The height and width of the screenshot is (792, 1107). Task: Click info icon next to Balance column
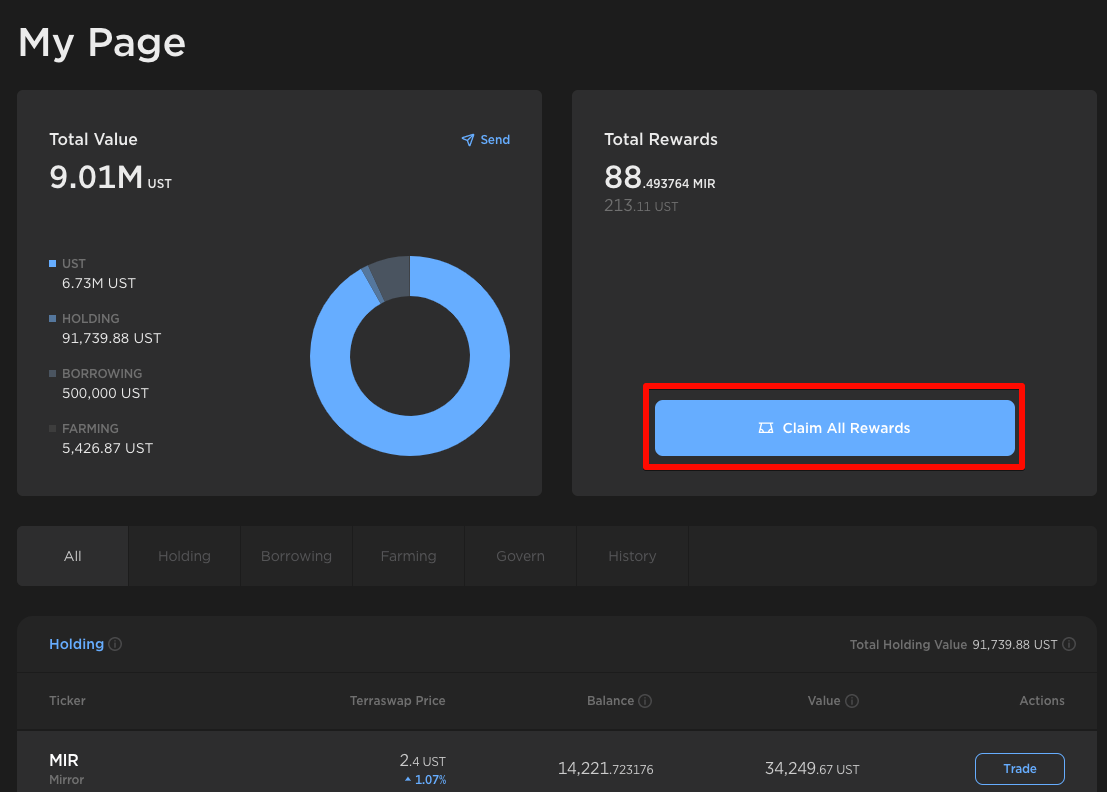[645, 701]
